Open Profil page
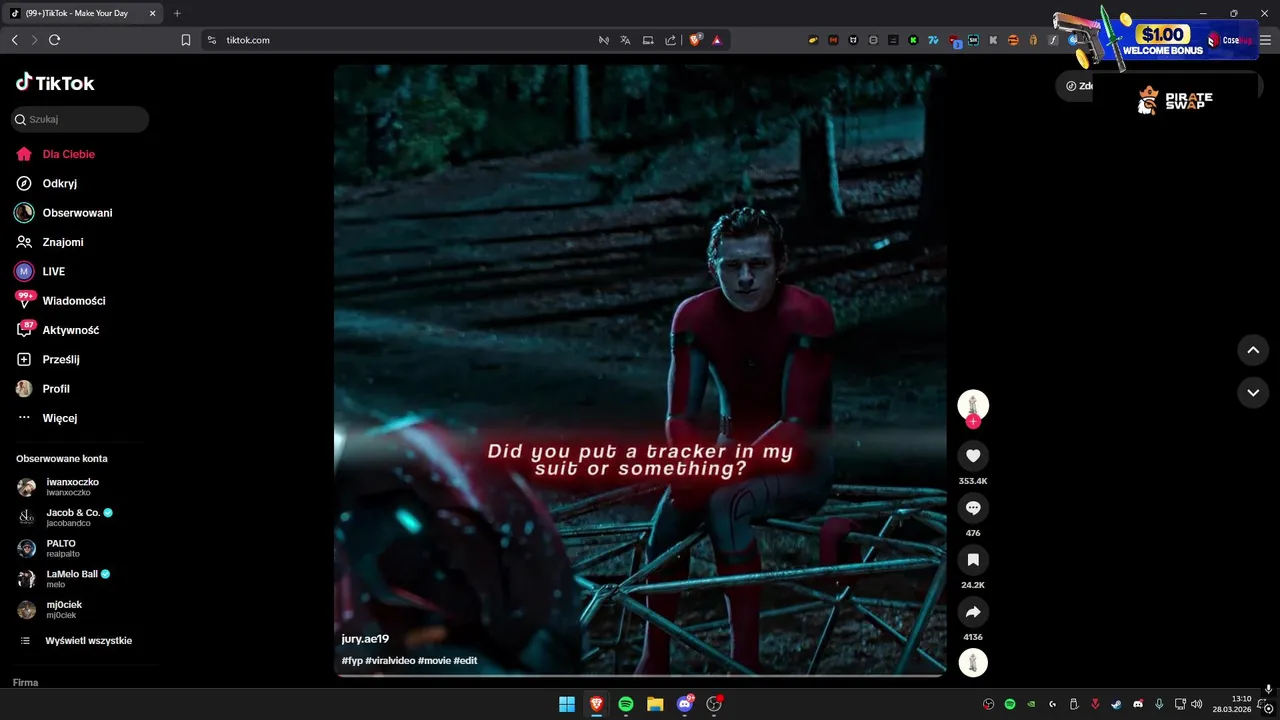The height and width of the screenshot is (720, 1280). point(43,389)
